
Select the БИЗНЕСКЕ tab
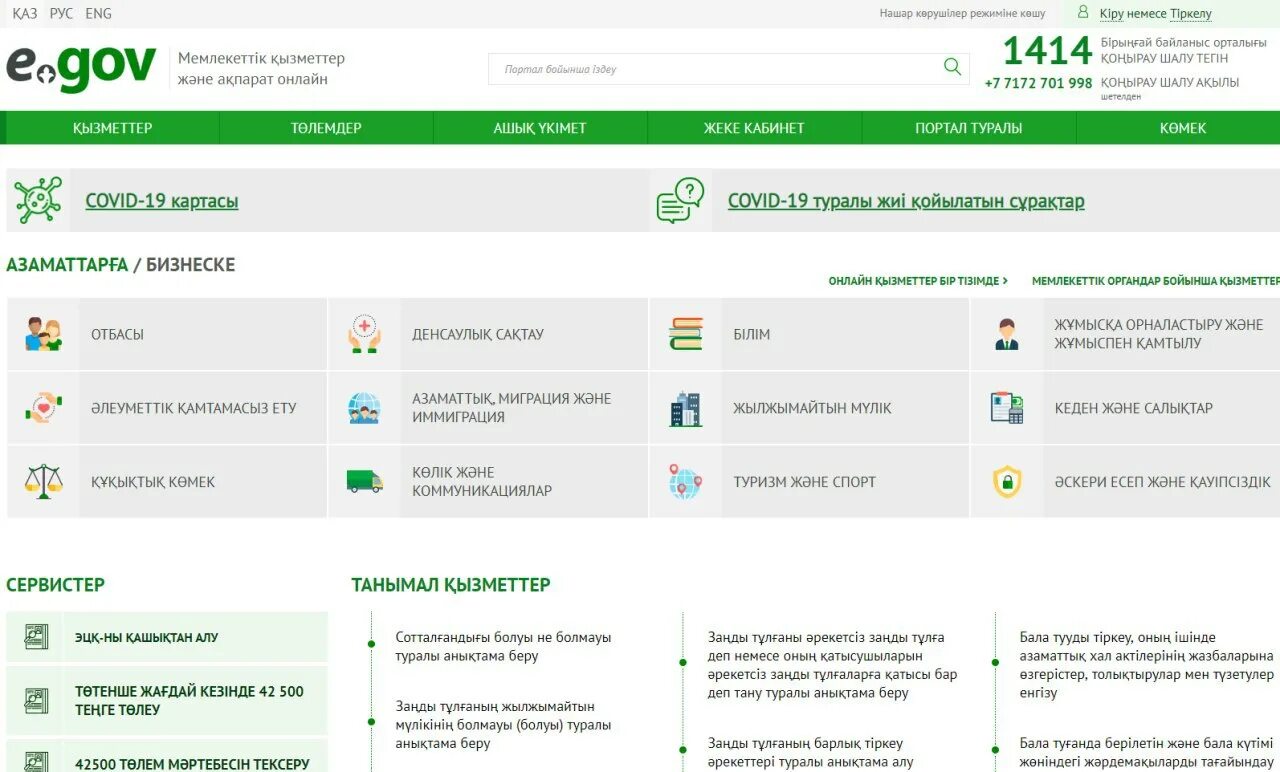click(x=191, y=265)
